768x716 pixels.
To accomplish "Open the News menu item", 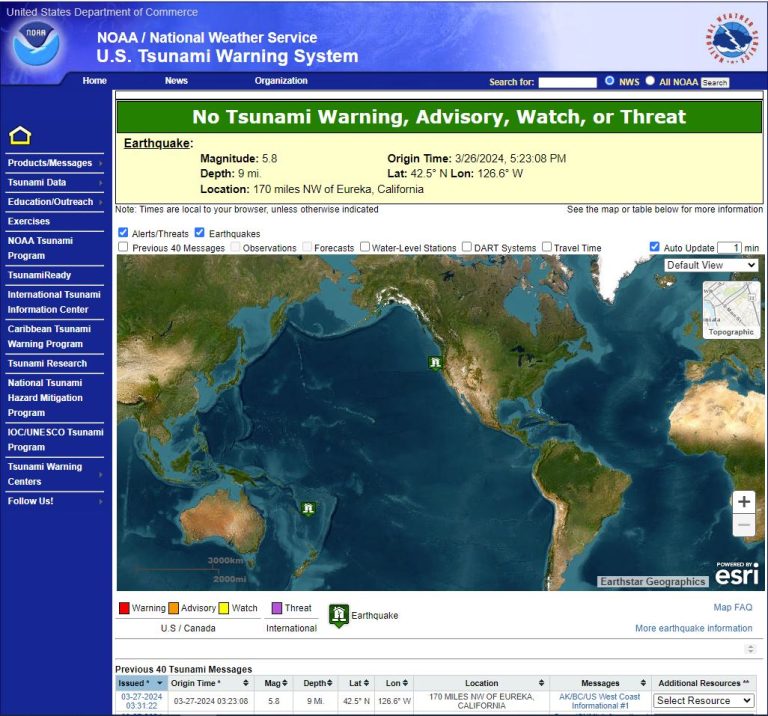I will click(176, 81).
